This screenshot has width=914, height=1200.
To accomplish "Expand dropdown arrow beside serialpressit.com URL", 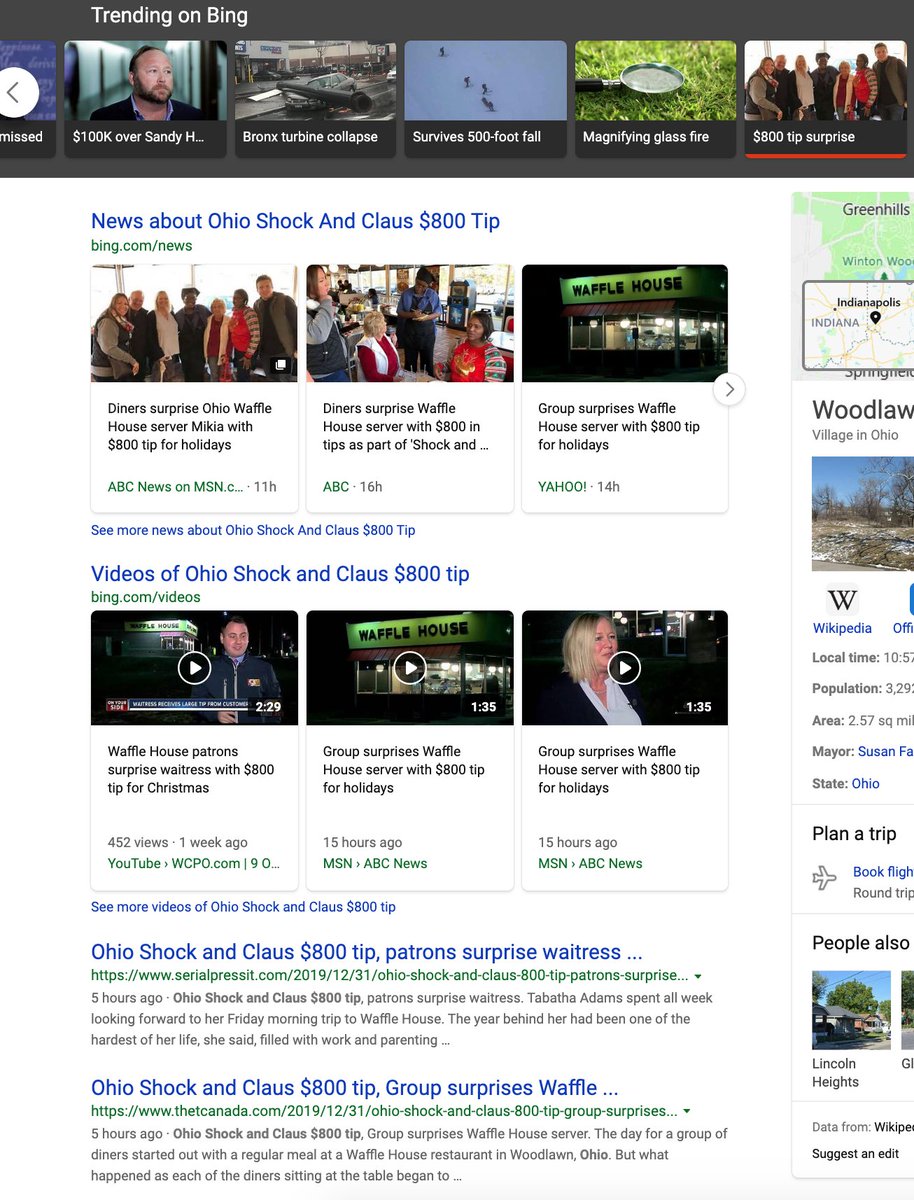I will [x=698, y=976].
